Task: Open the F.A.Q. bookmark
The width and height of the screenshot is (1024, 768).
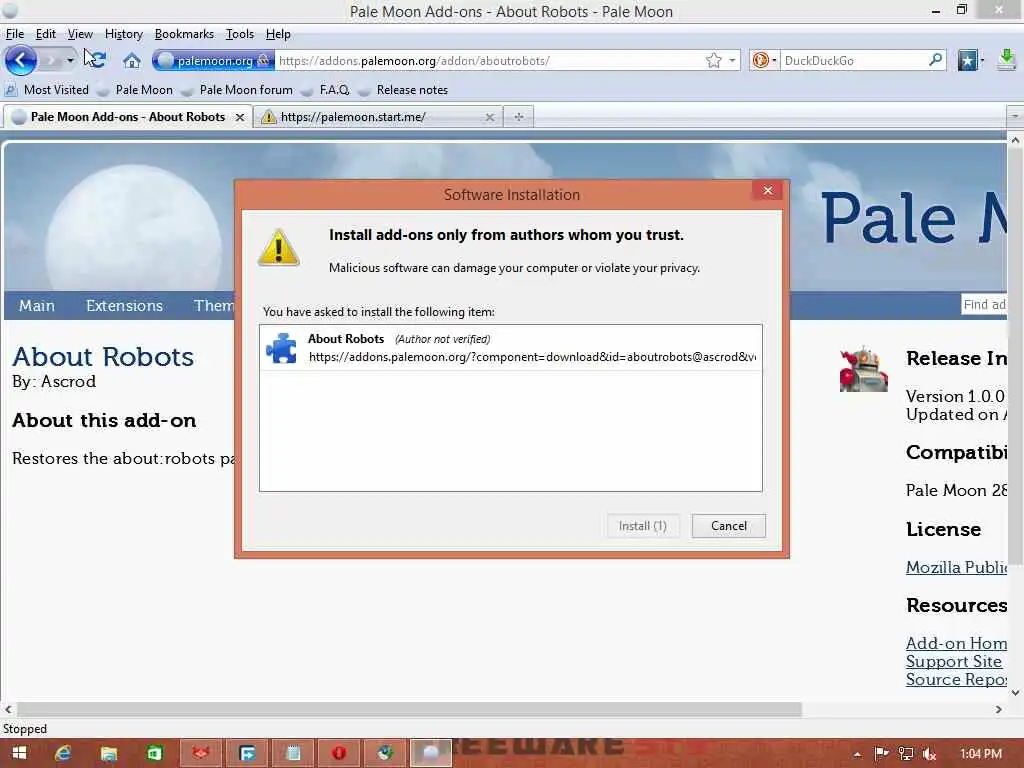Action: 325,89
